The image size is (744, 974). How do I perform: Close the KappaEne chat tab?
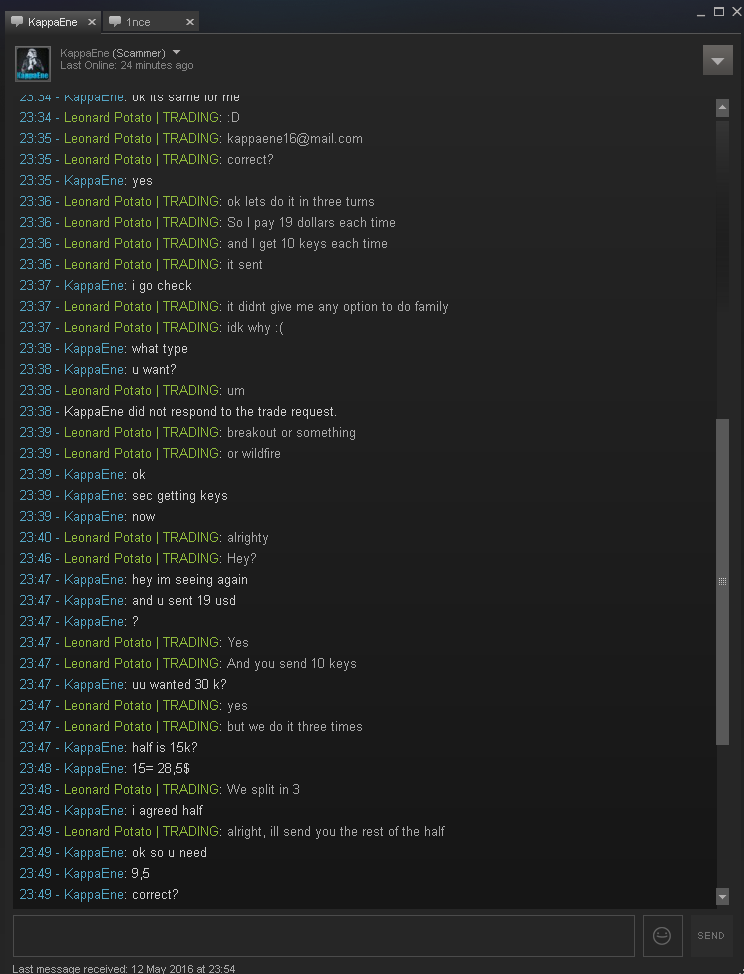point(92,22)
